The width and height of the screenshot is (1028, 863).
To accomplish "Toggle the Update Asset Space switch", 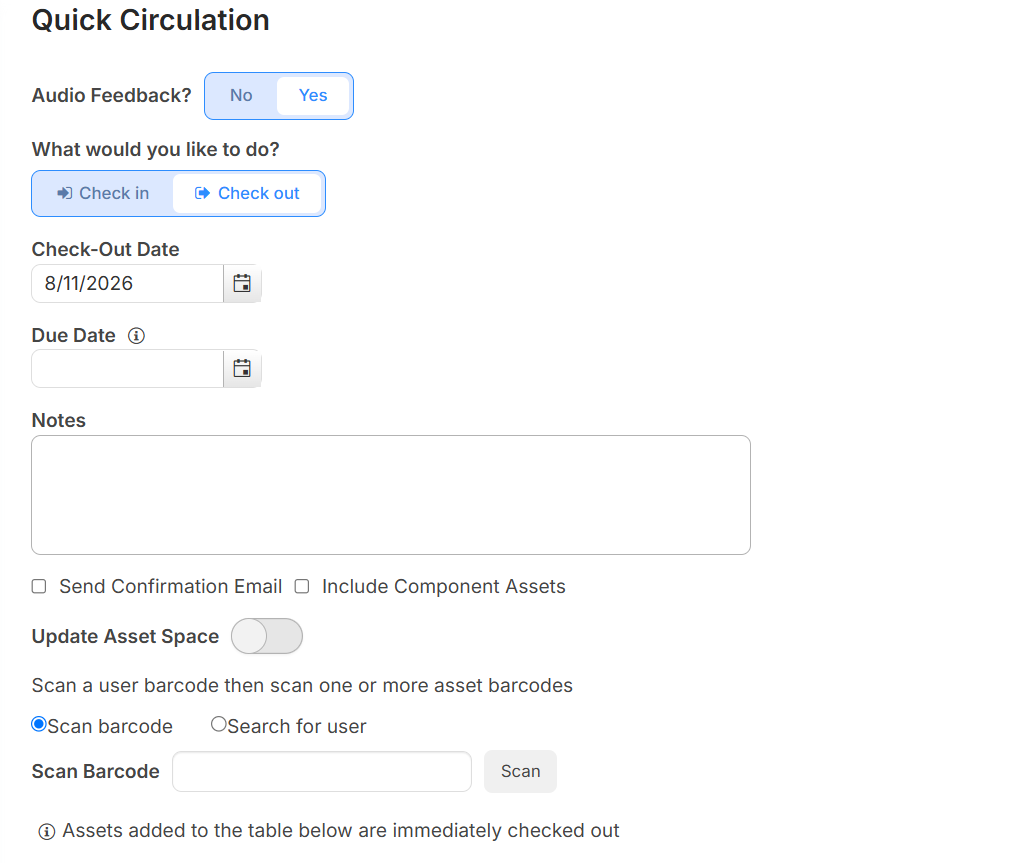I will pyautogui.click(x=267, y=636).
